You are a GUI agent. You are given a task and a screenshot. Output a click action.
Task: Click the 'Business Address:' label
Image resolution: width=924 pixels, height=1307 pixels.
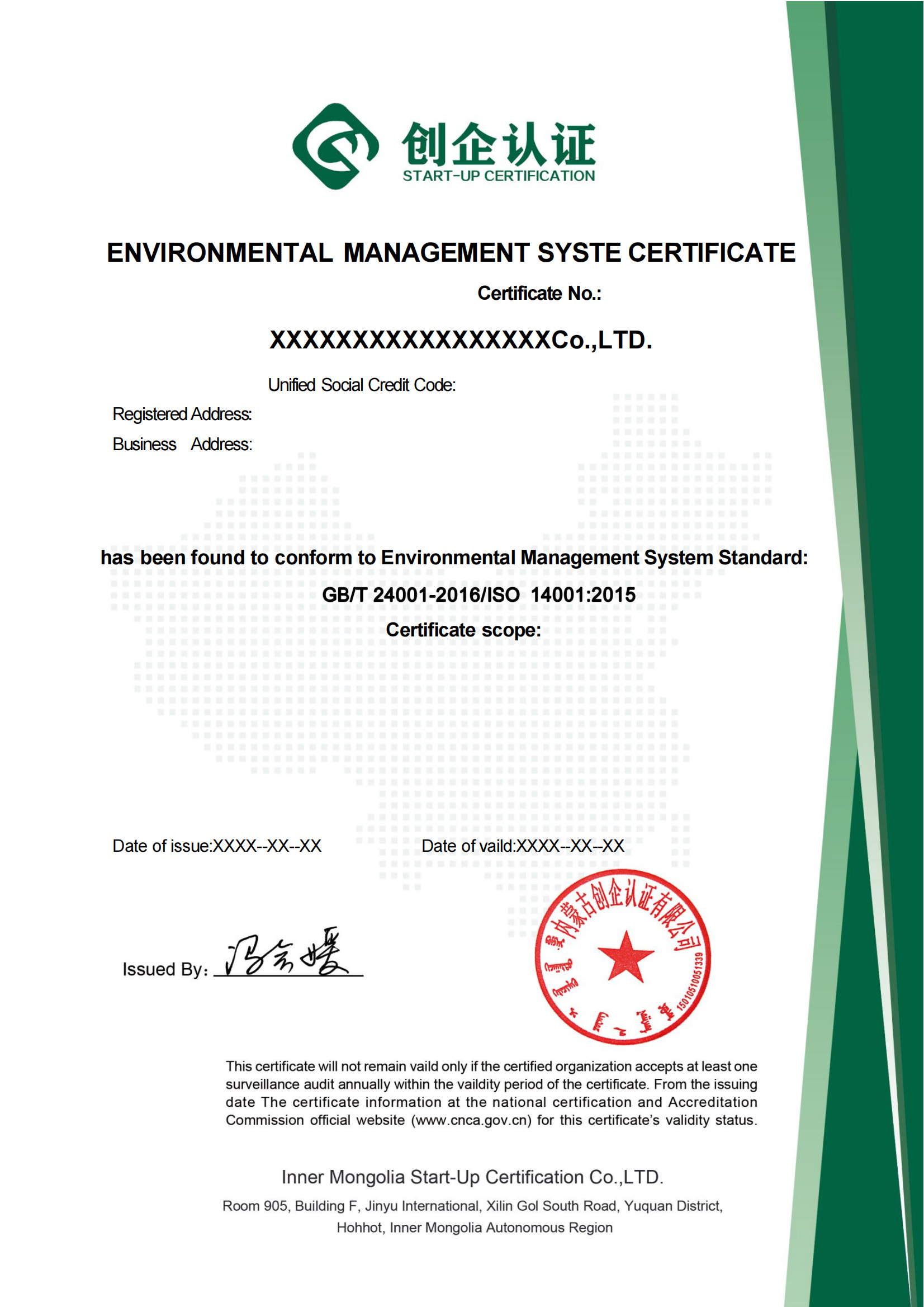pos(182,445)
